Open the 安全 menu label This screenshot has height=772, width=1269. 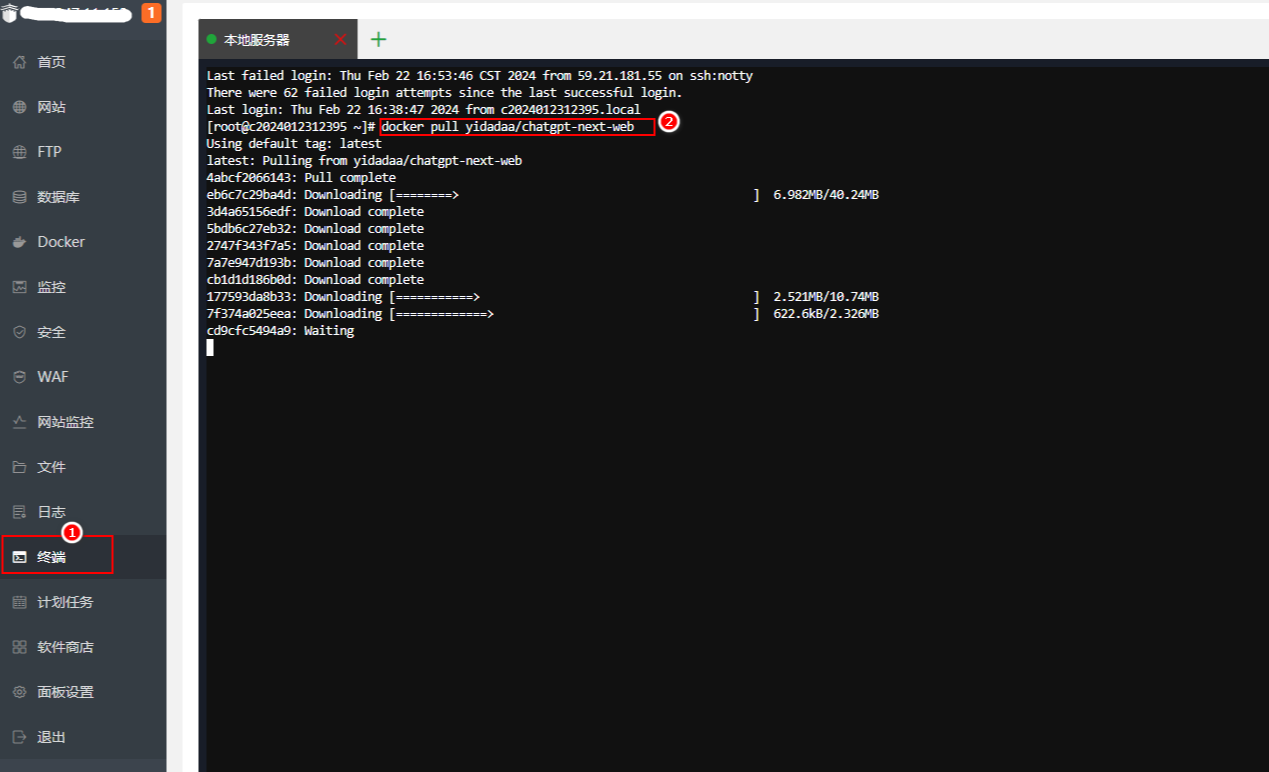tap(52, 332)
